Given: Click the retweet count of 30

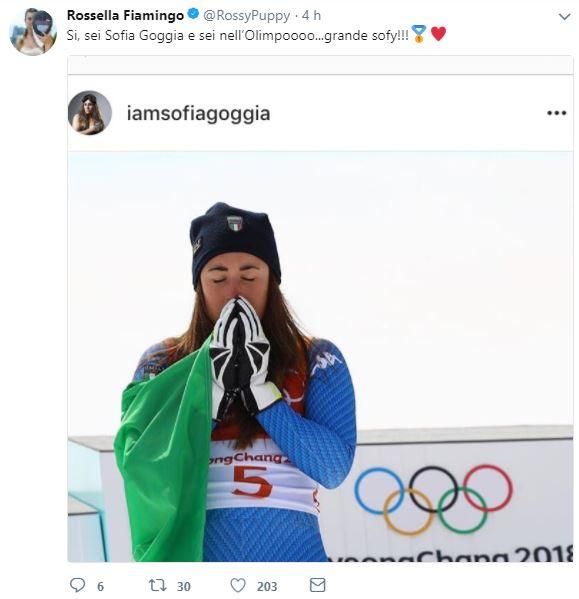Looking at the screenshot, I should (x=184, y=586).
